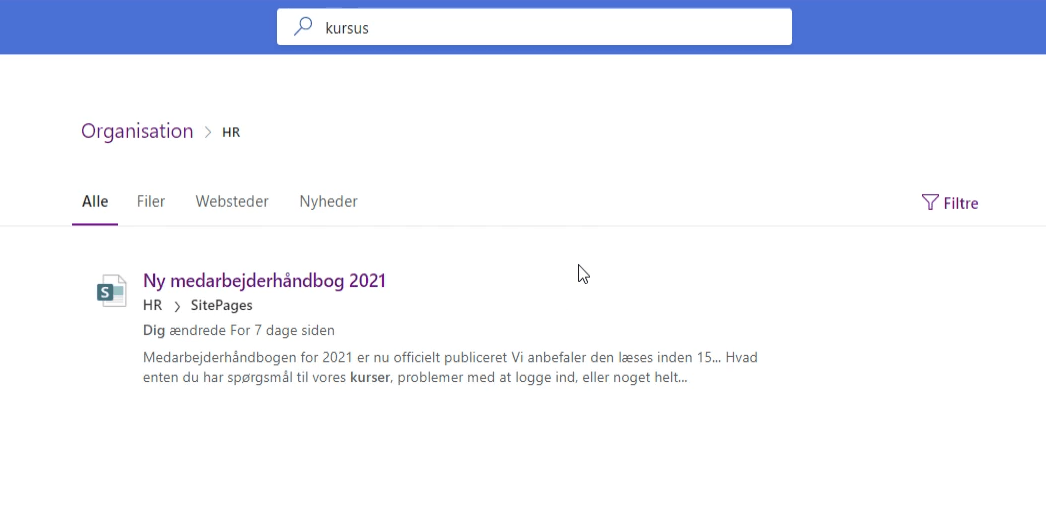Open the Ny medarbejderhåndbog 2021 result
The height and width of the screenshot is (517, 1046).
click(264, 281)
